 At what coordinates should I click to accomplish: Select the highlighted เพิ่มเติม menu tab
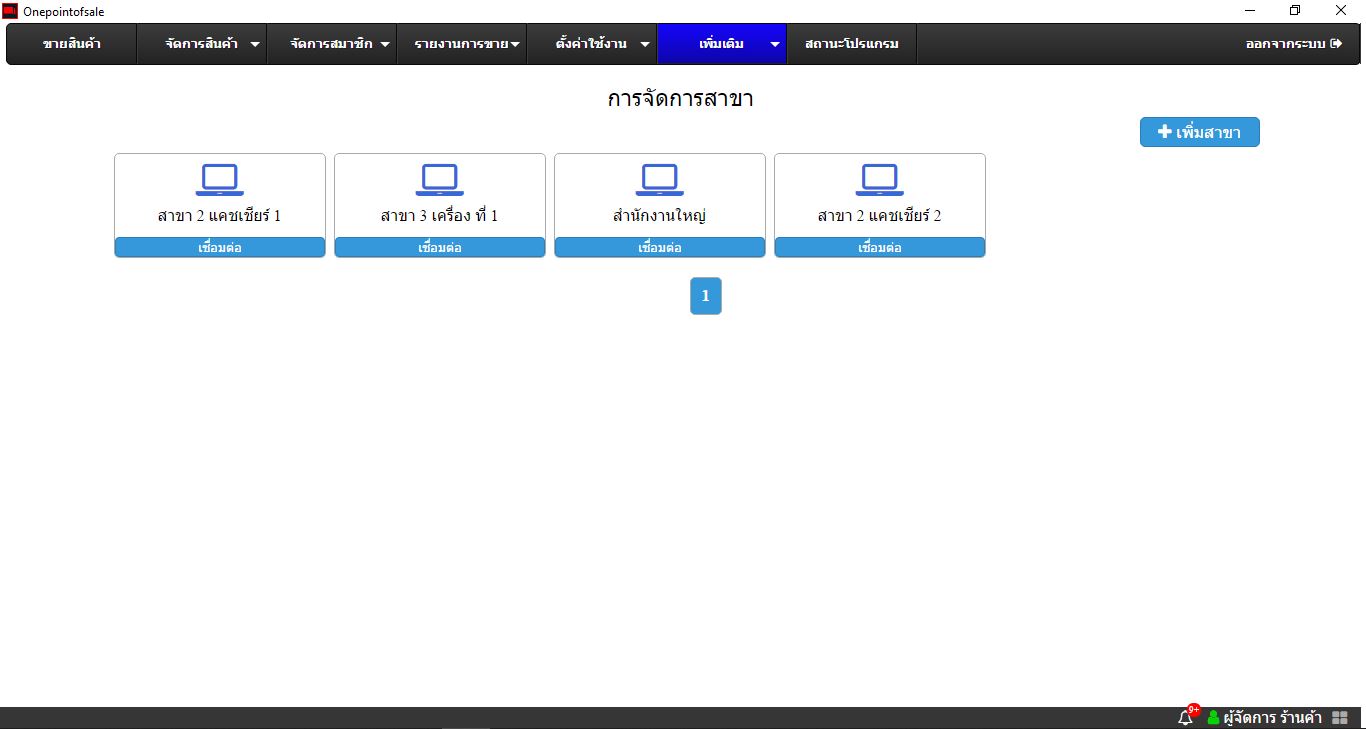(722, 44)
